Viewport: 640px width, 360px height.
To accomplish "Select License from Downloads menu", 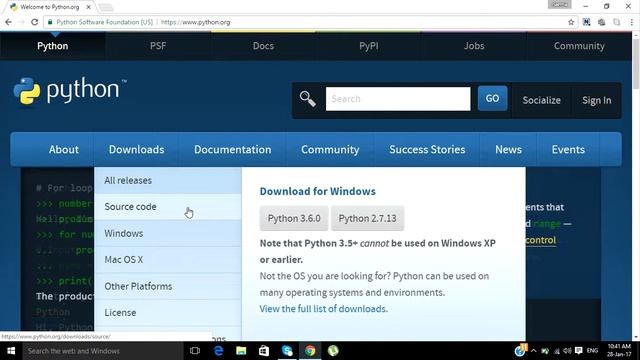I will (x=168, y=313).
